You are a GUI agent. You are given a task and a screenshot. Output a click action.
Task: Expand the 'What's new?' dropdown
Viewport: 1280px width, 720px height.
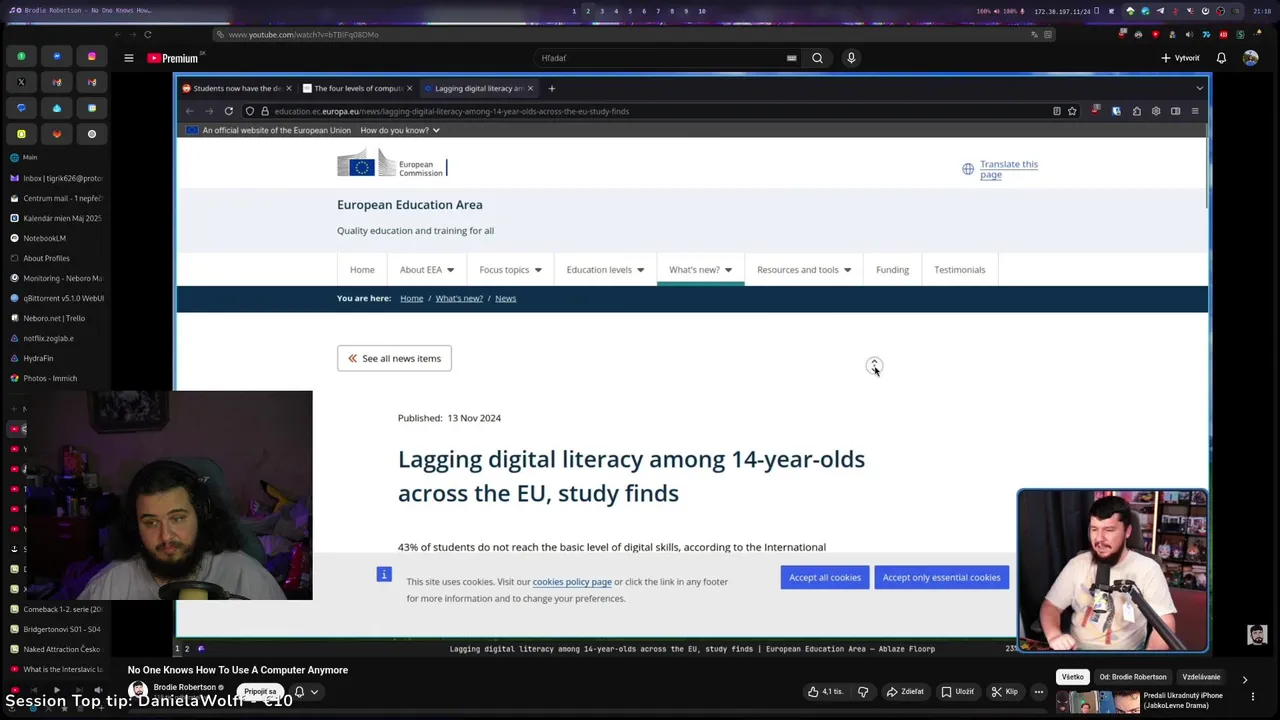click(700, 269)
